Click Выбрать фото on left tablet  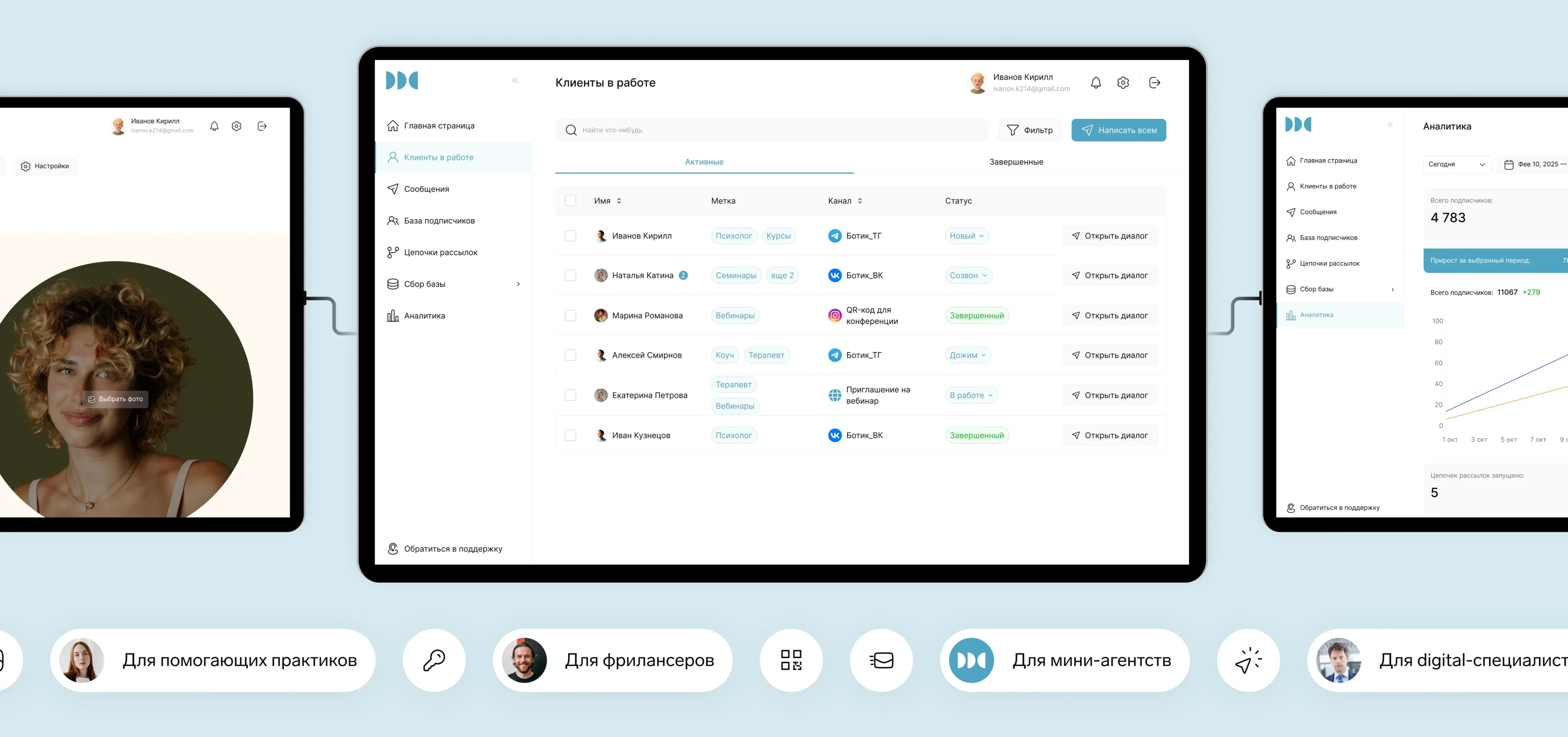pyautogui.click(x=116, y=399)
